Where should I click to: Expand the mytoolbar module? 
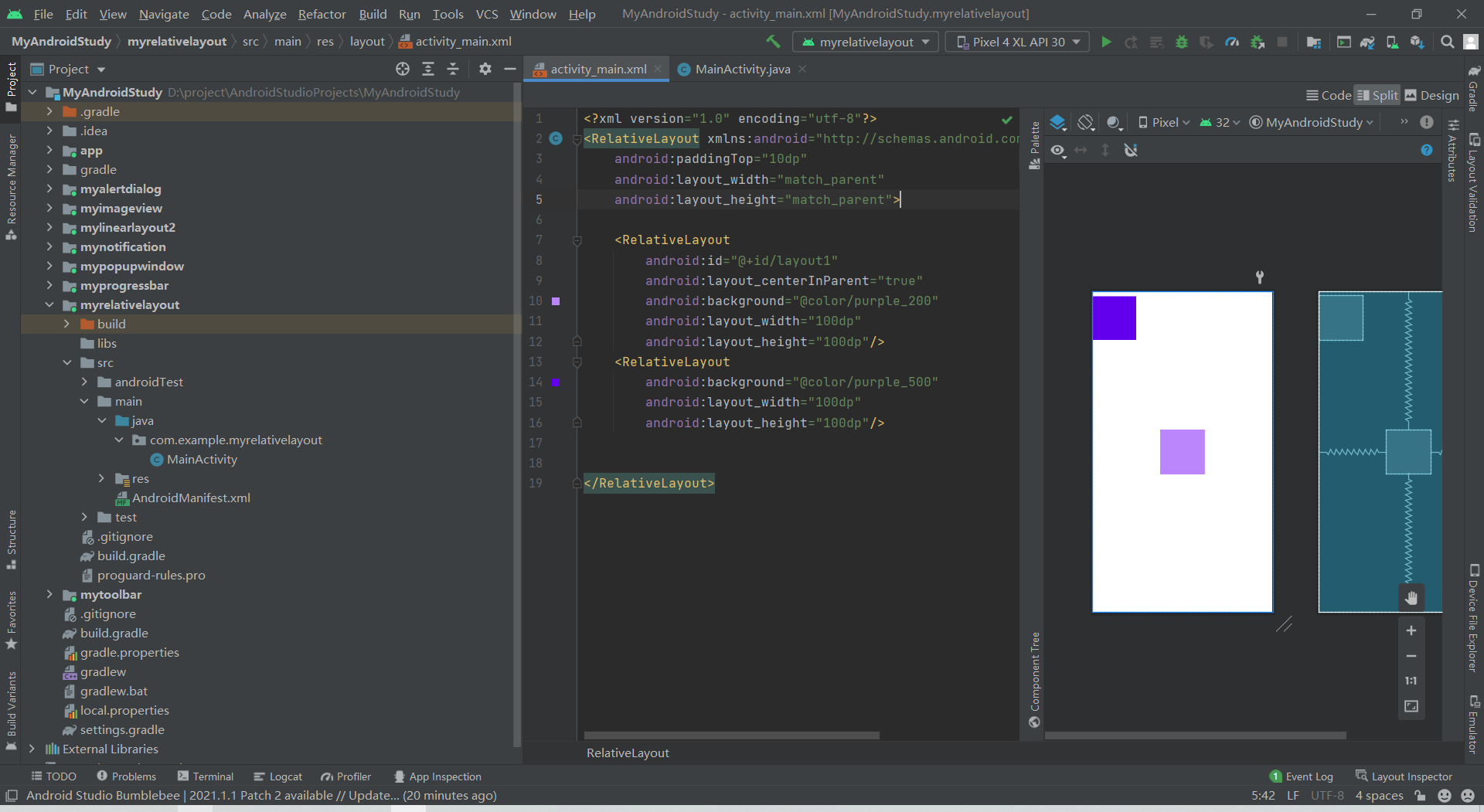(x=49, y=594)
